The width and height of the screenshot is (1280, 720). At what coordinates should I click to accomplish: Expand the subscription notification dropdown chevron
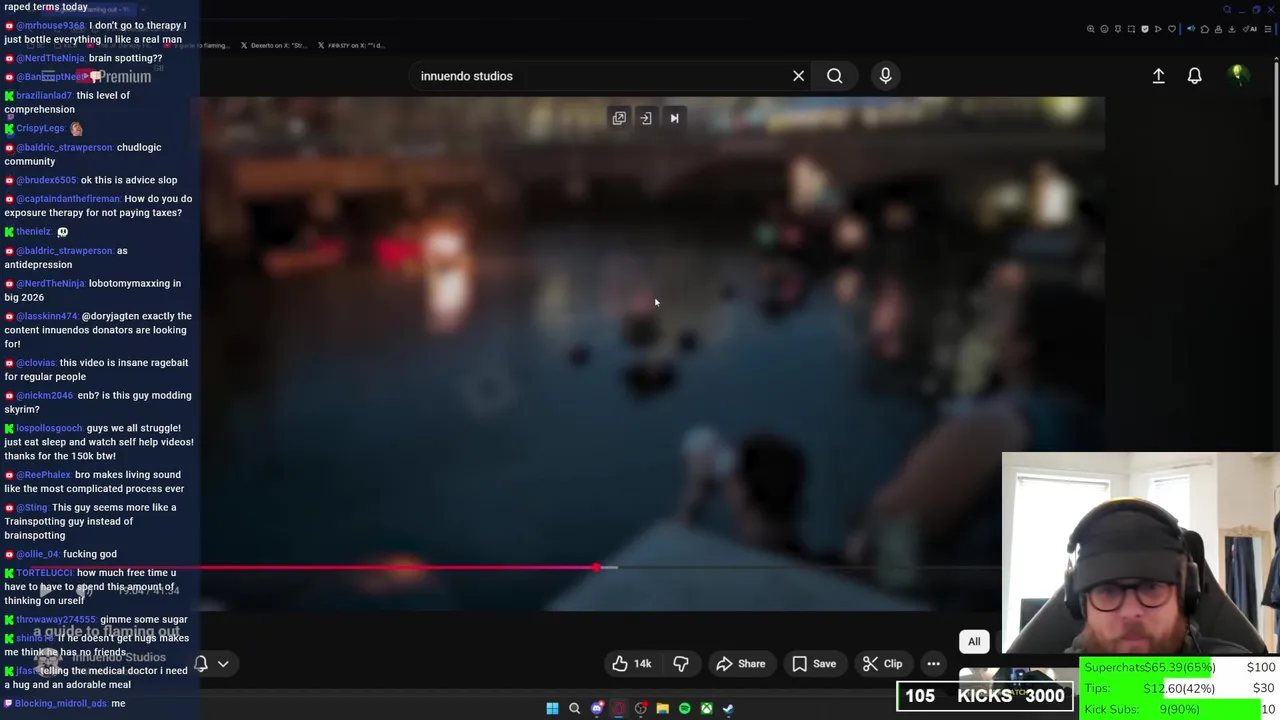(x=223, y=664)
